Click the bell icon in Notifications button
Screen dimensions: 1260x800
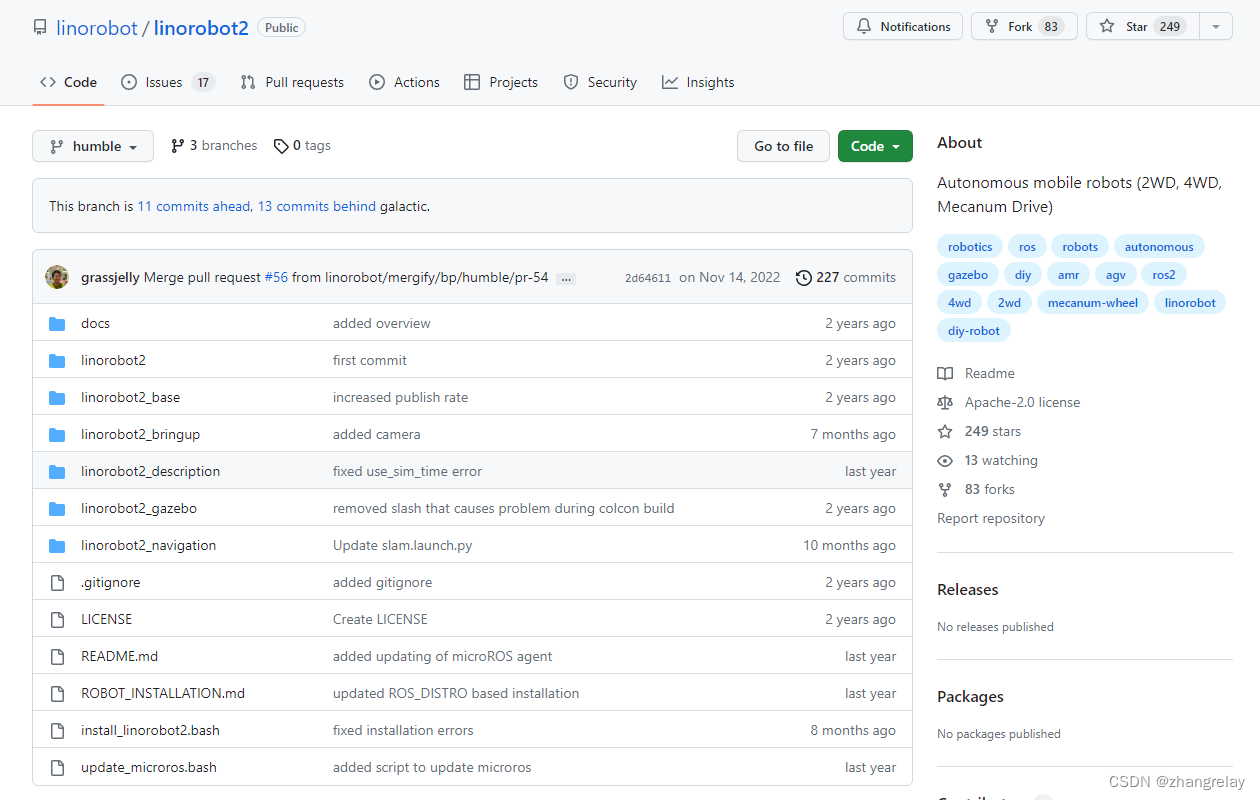tap(864, 27)
